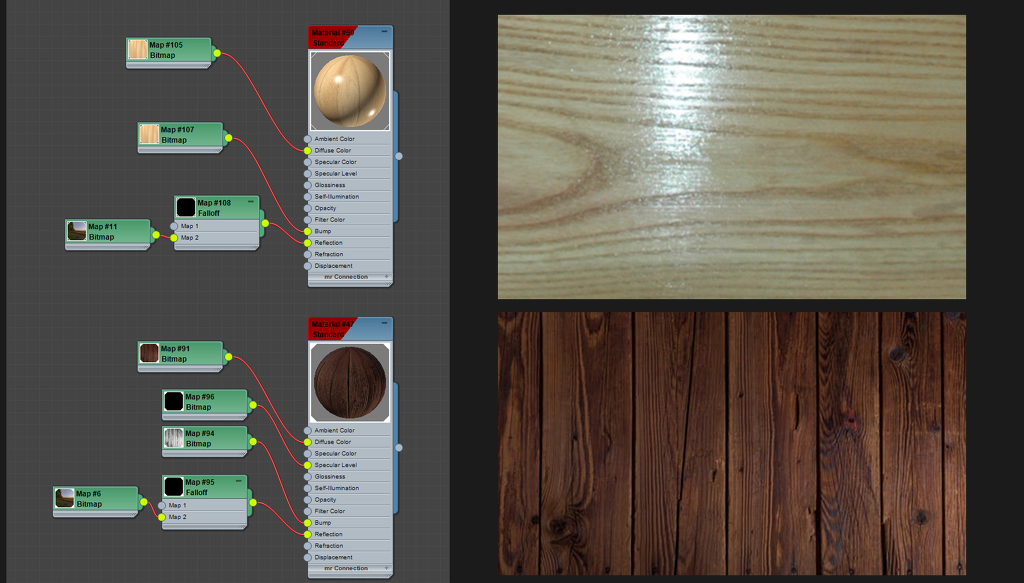Image resolution: width=1024 pixels, height=583 pixels.
Task: Click Reflection socket on Material #50
Action: pyautogui.click(x=308, y=243)
